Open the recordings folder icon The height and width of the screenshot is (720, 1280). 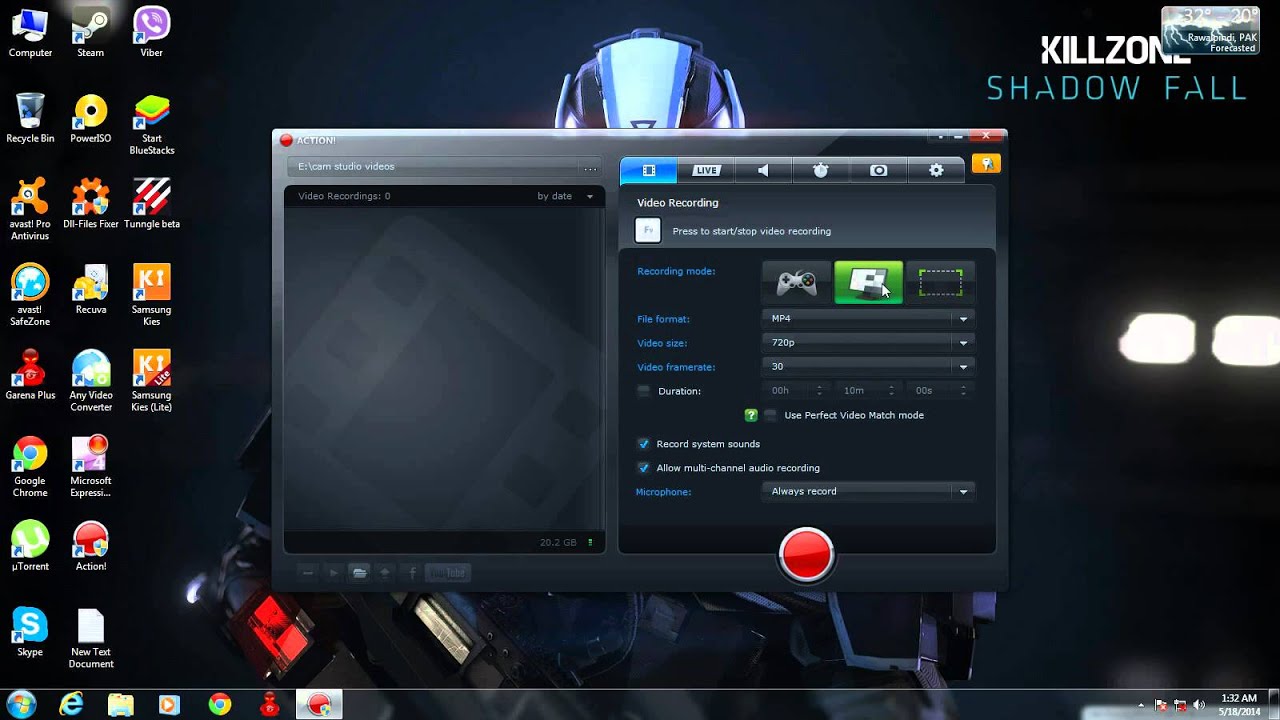(359, 573)
